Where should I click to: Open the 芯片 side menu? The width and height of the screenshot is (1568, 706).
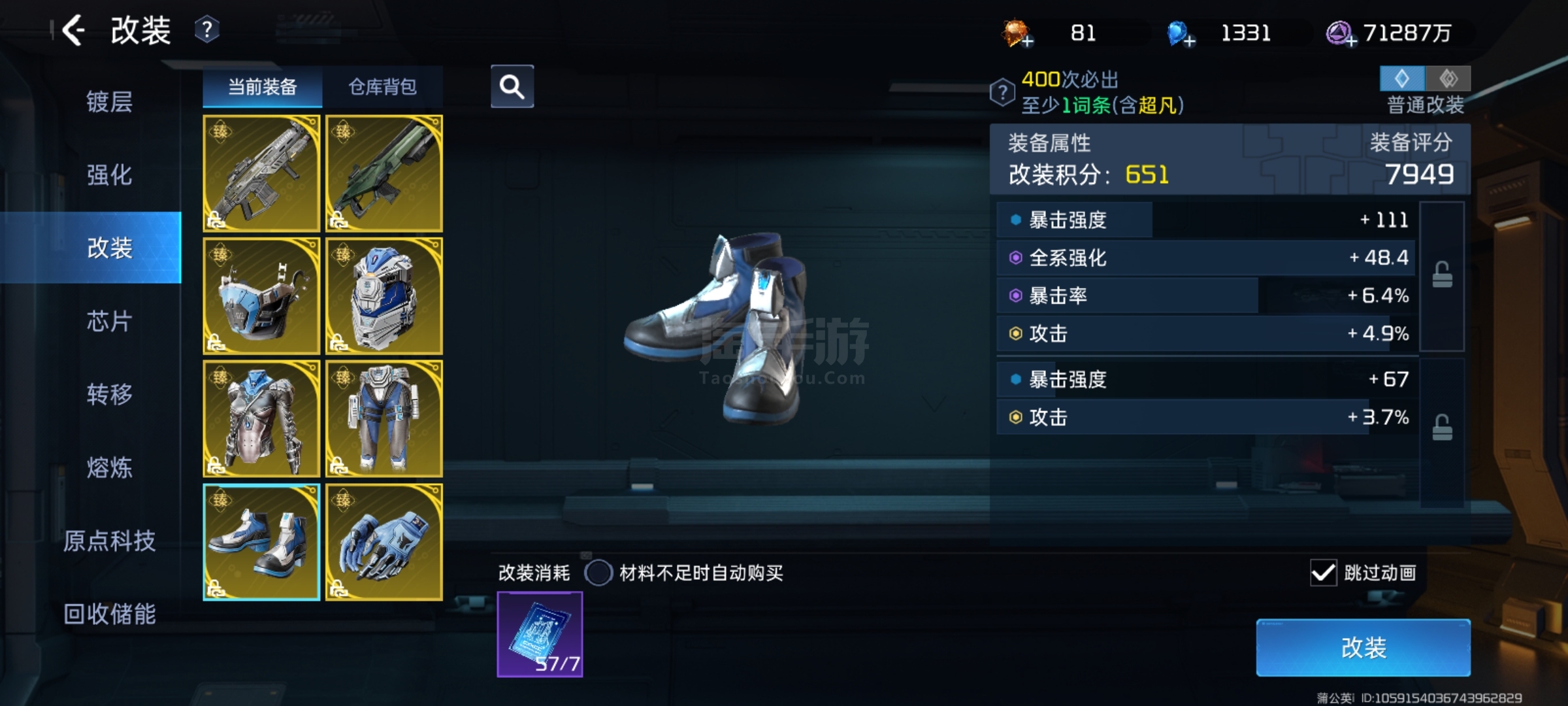[109, 321]
